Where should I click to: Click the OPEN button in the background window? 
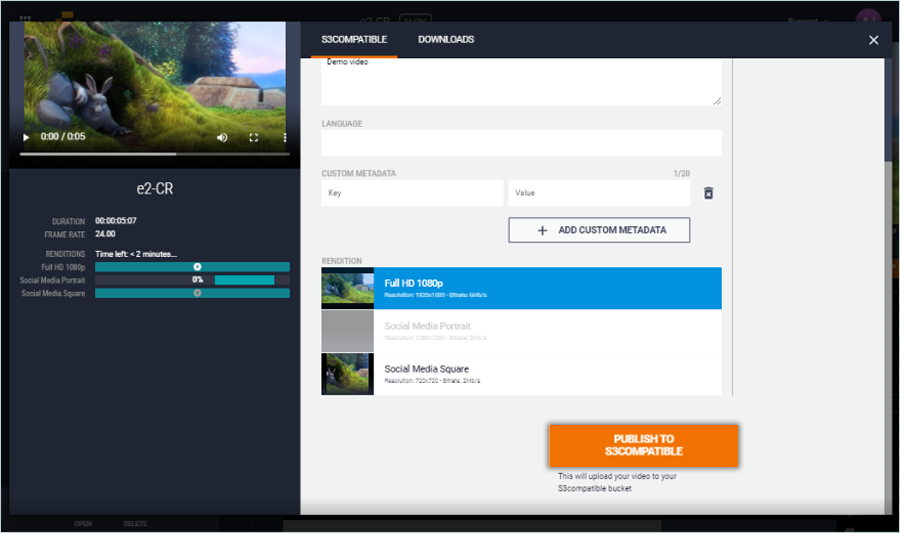coord(83,524)
